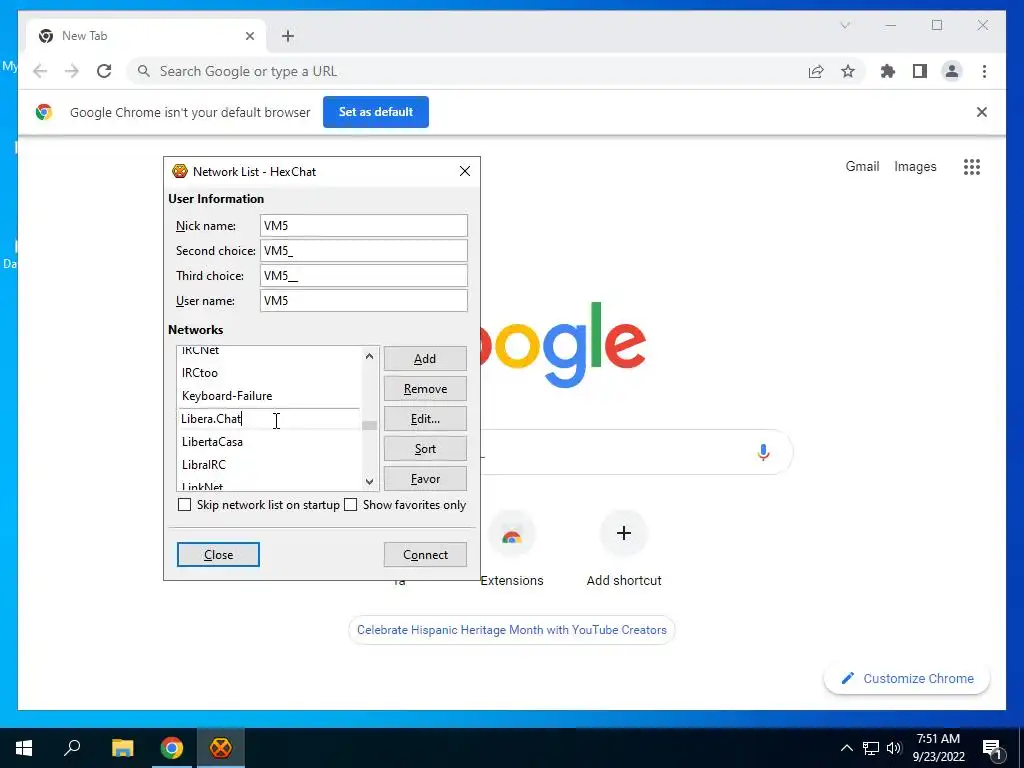Open Gmail link on Google page
The width and height of the screenshot is (1024, 768).
862,167
